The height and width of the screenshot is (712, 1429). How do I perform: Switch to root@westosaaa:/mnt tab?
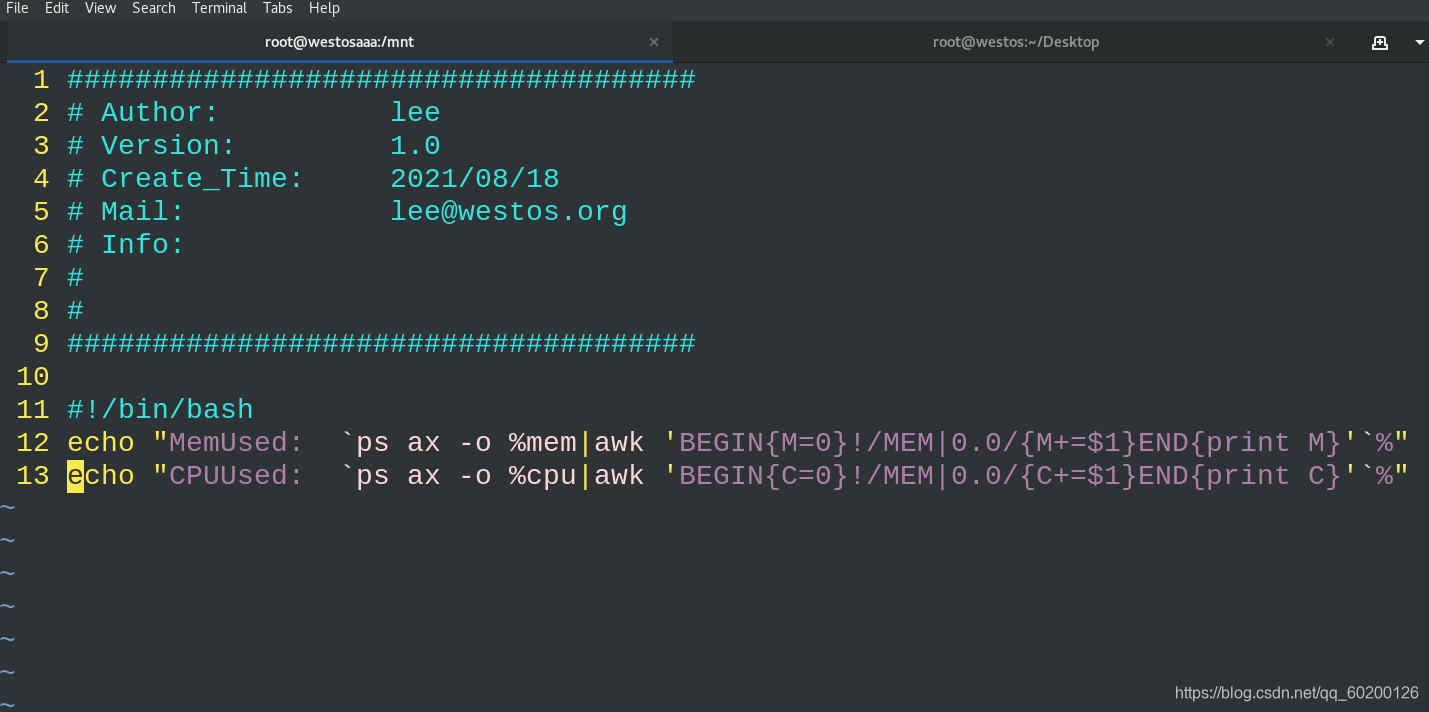339,42
